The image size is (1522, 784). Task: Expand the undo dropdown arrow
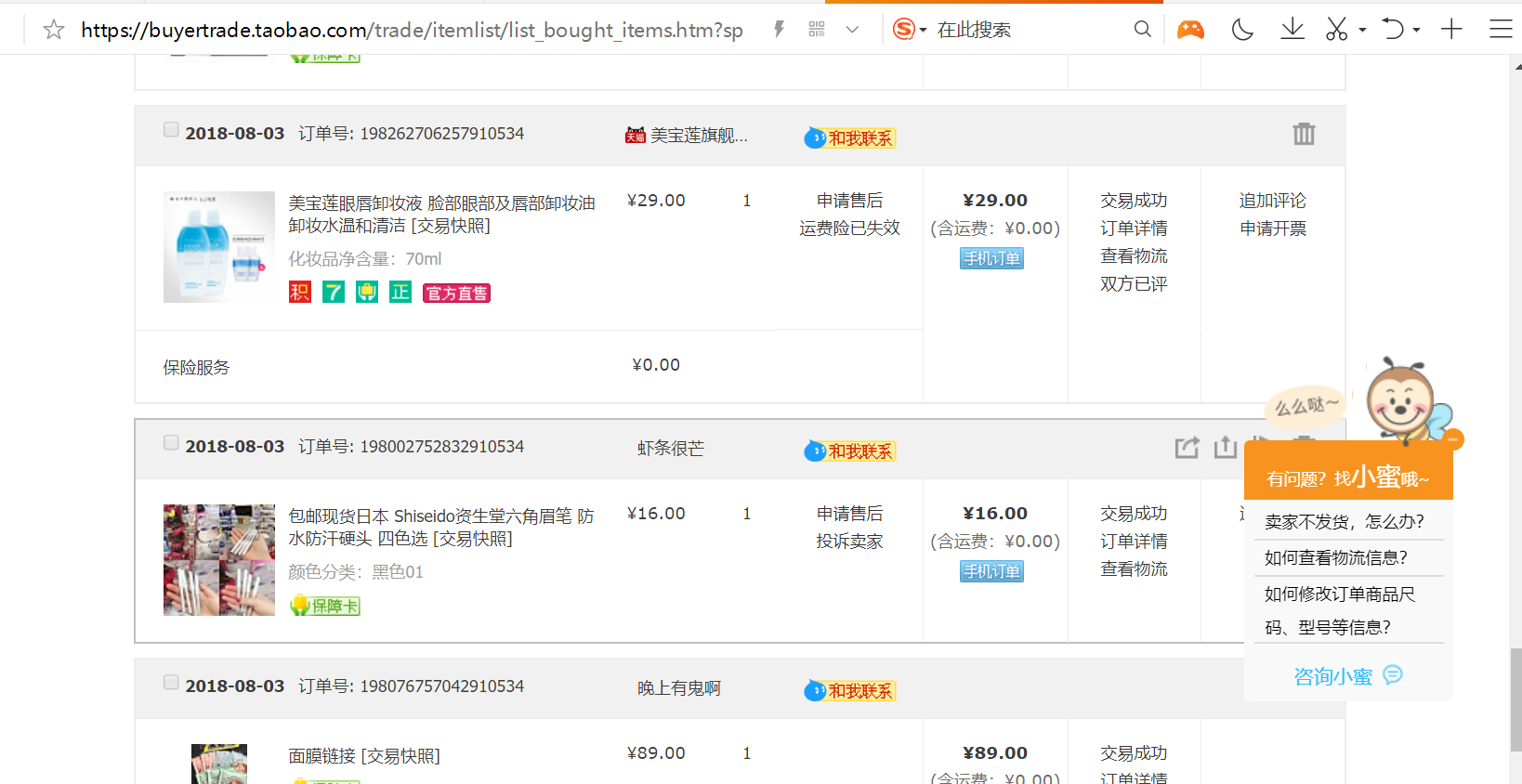pyautogui.click(x=1416, y=30)
